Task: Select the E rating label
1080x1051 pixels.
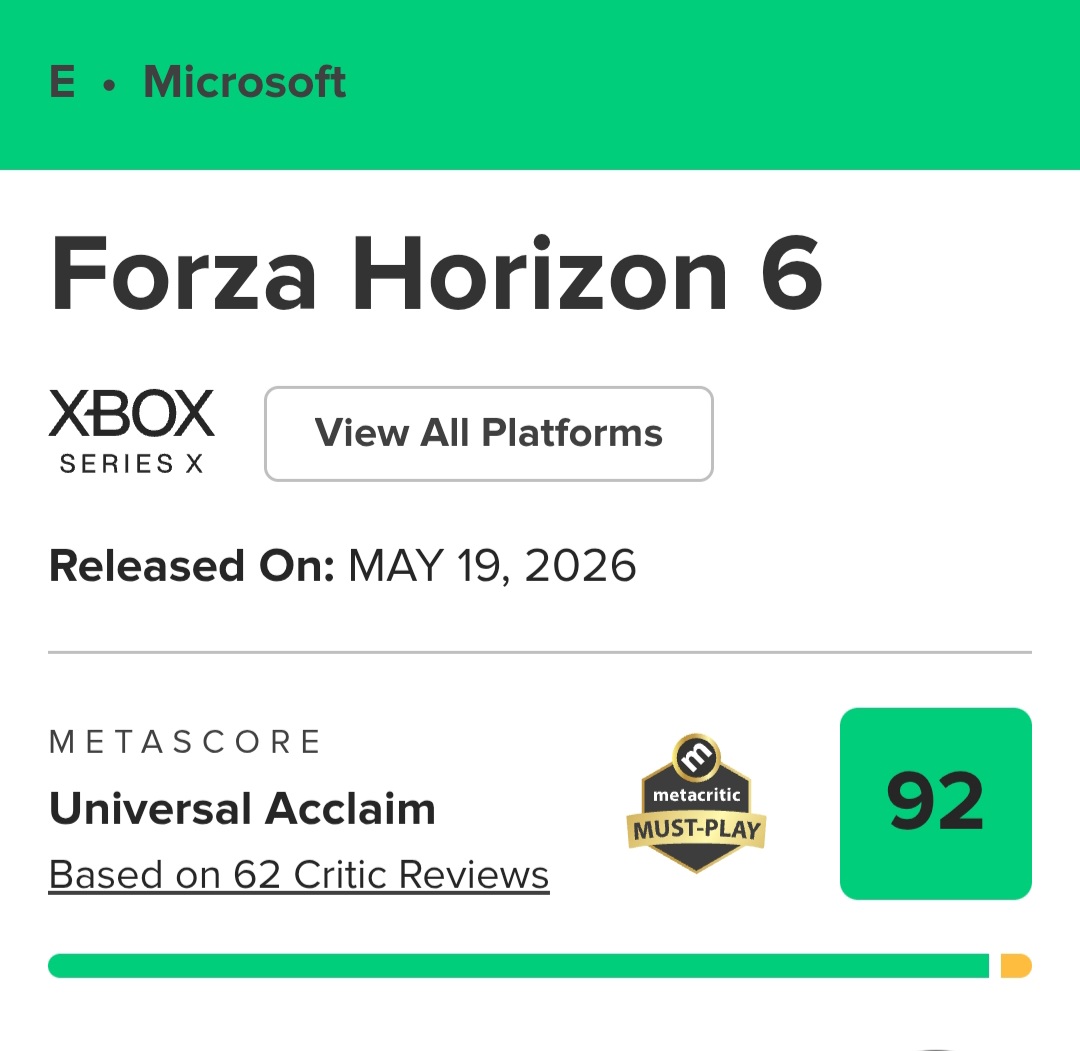Action: pos(63,82)
